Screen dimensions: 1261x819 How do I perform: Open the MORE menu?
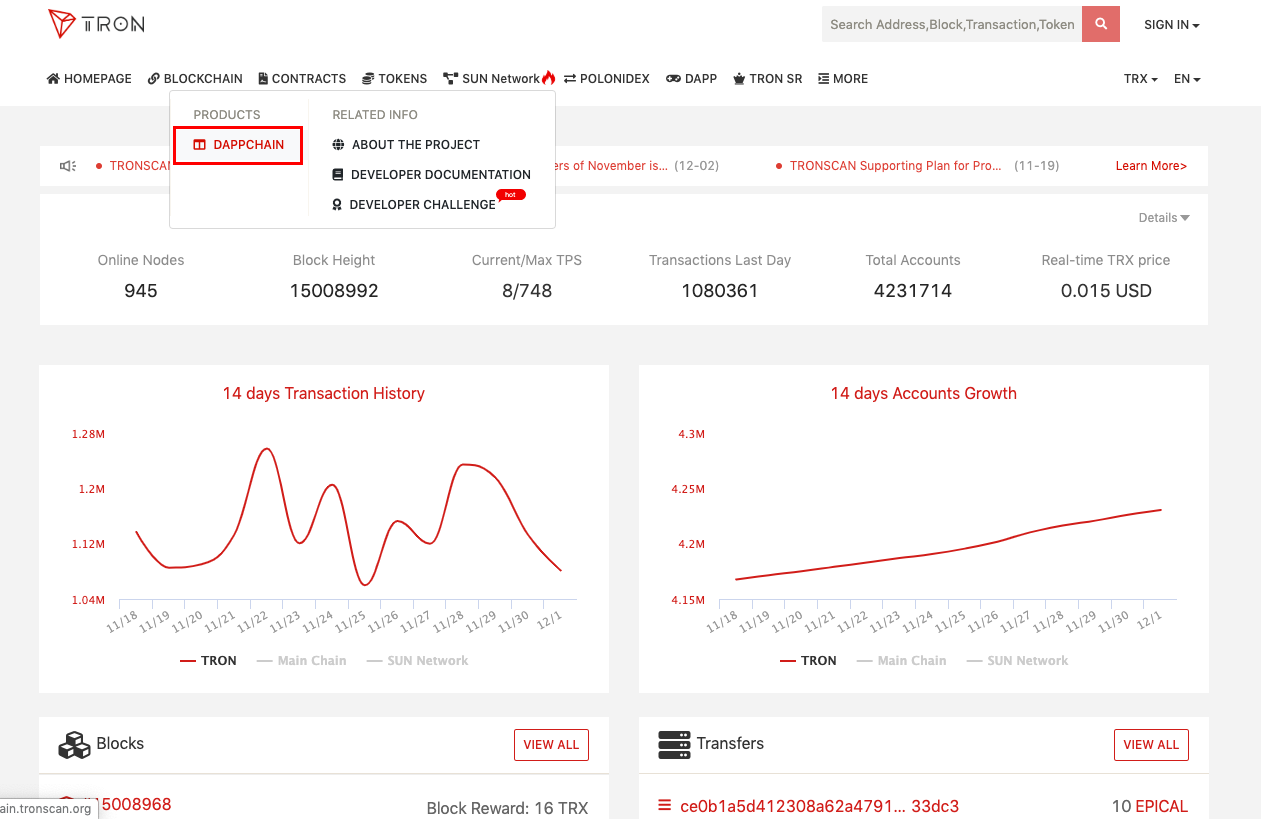843,79
